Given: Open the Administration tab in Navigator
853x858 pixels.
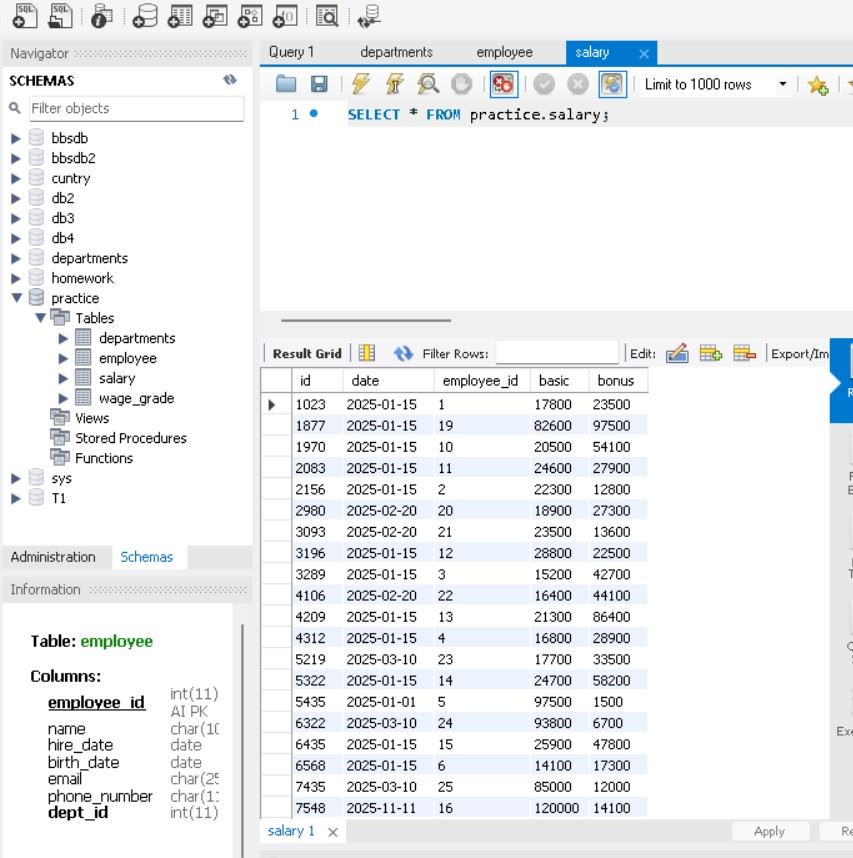Looking at the screenshot, I should (x=53, y=557).
